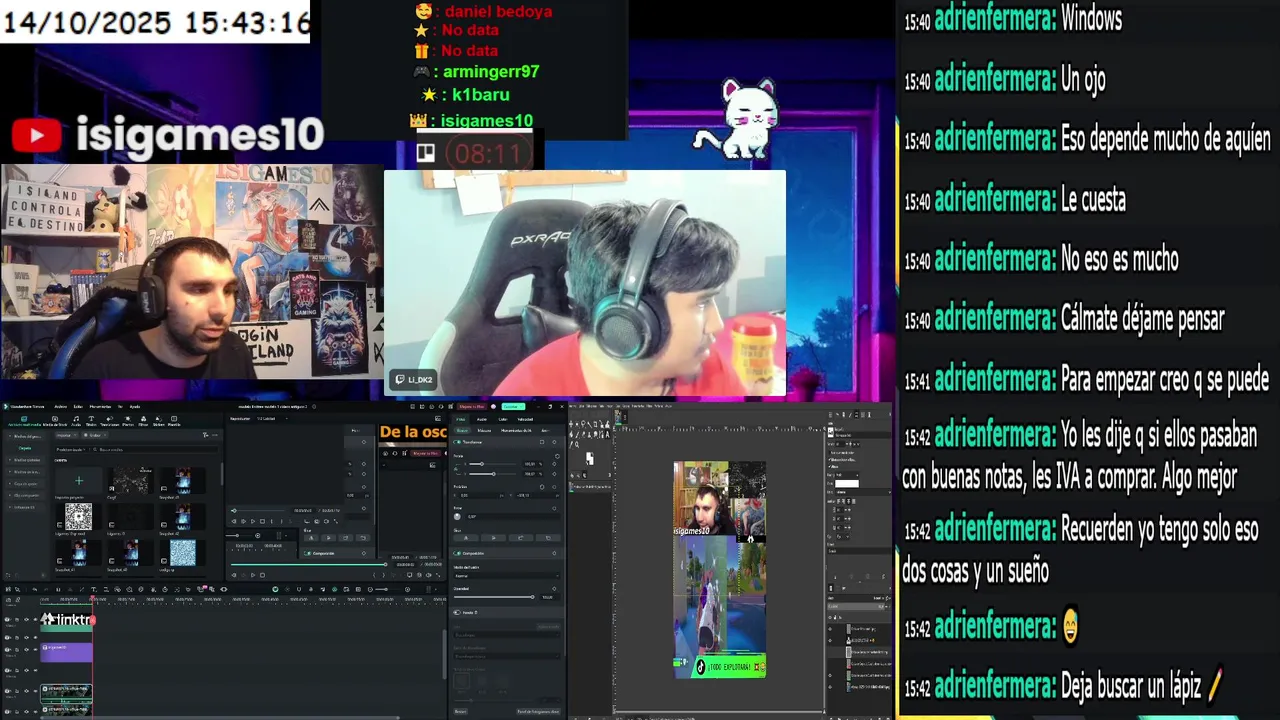Open the Transiciones tab
The image size is (1280, 720).
[110, 421]
